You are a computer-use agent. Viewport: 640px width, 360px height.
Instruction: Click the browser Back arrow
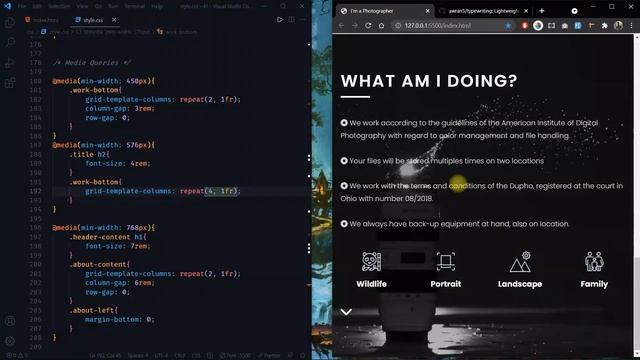click(341, 25)
